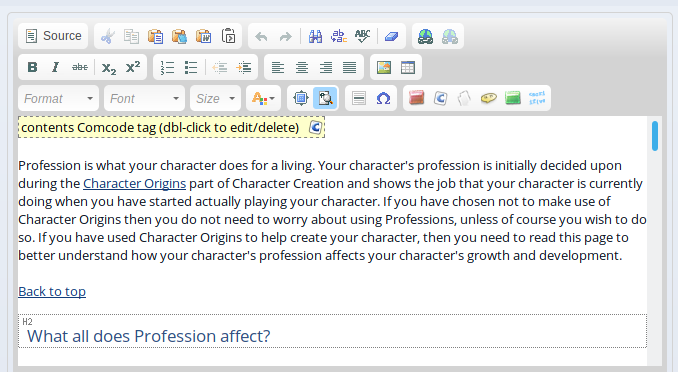
Task: Switch to Source view
Action: point(53,36)
